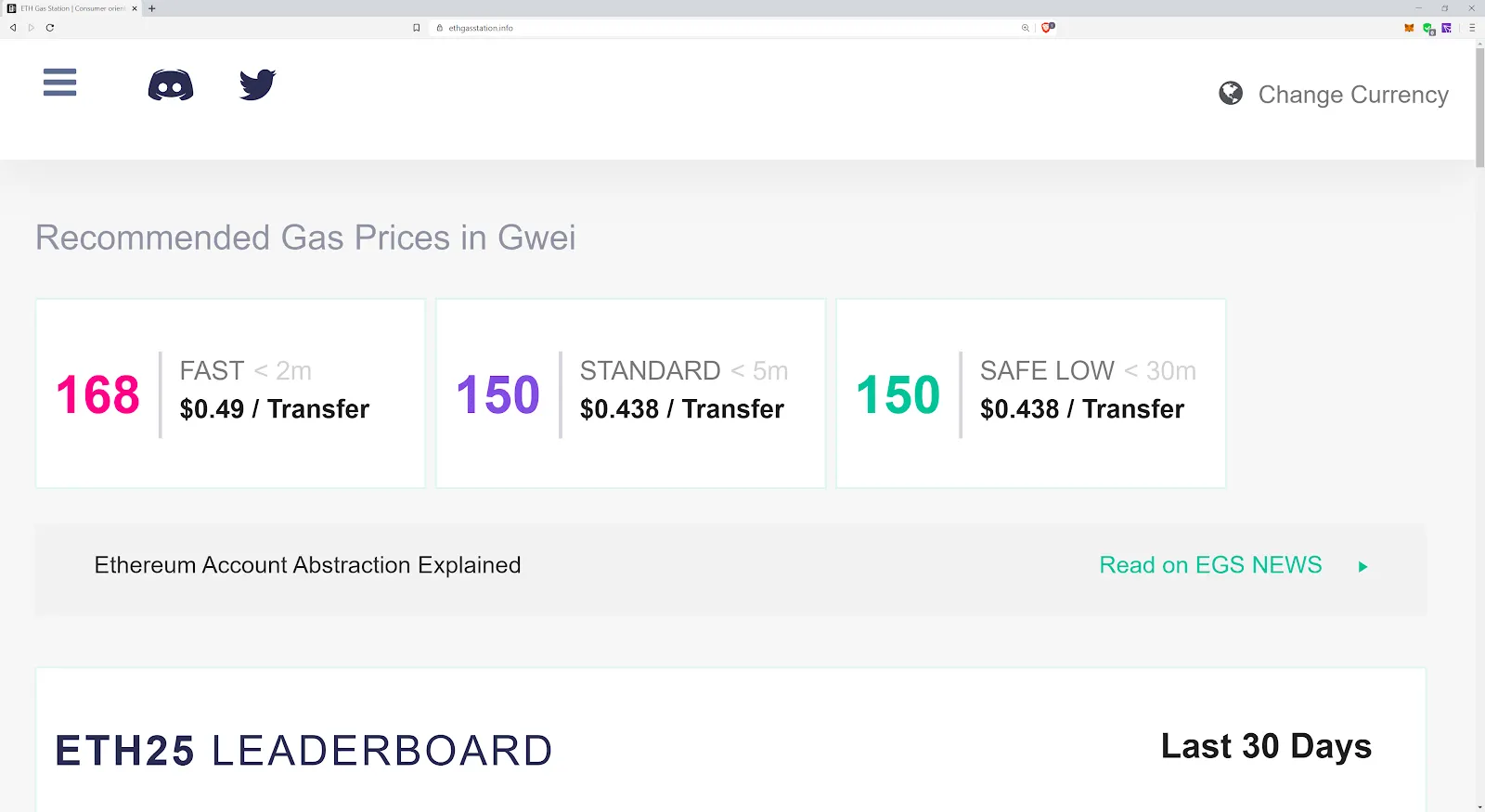Screen dimensions: 1485x812
Task: Click the Discord logo icon
Action: (171, 85)
